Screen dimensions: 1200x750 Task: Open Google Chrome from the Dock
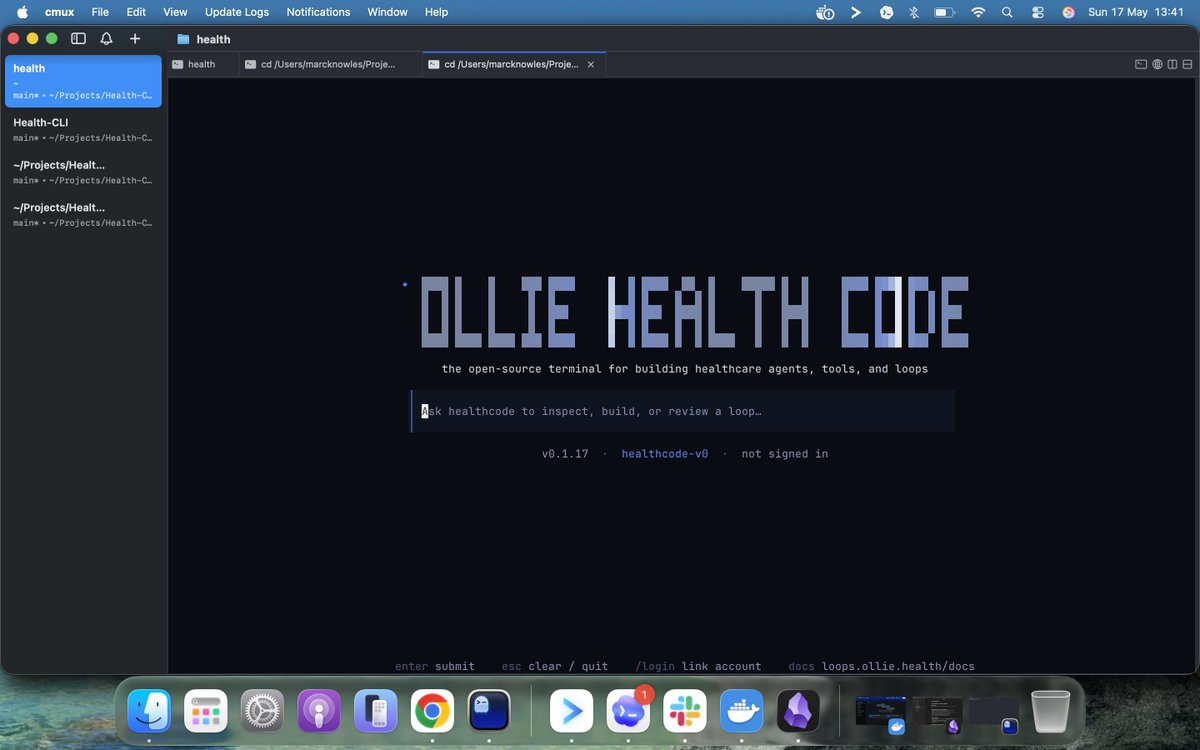click(432, 712)
